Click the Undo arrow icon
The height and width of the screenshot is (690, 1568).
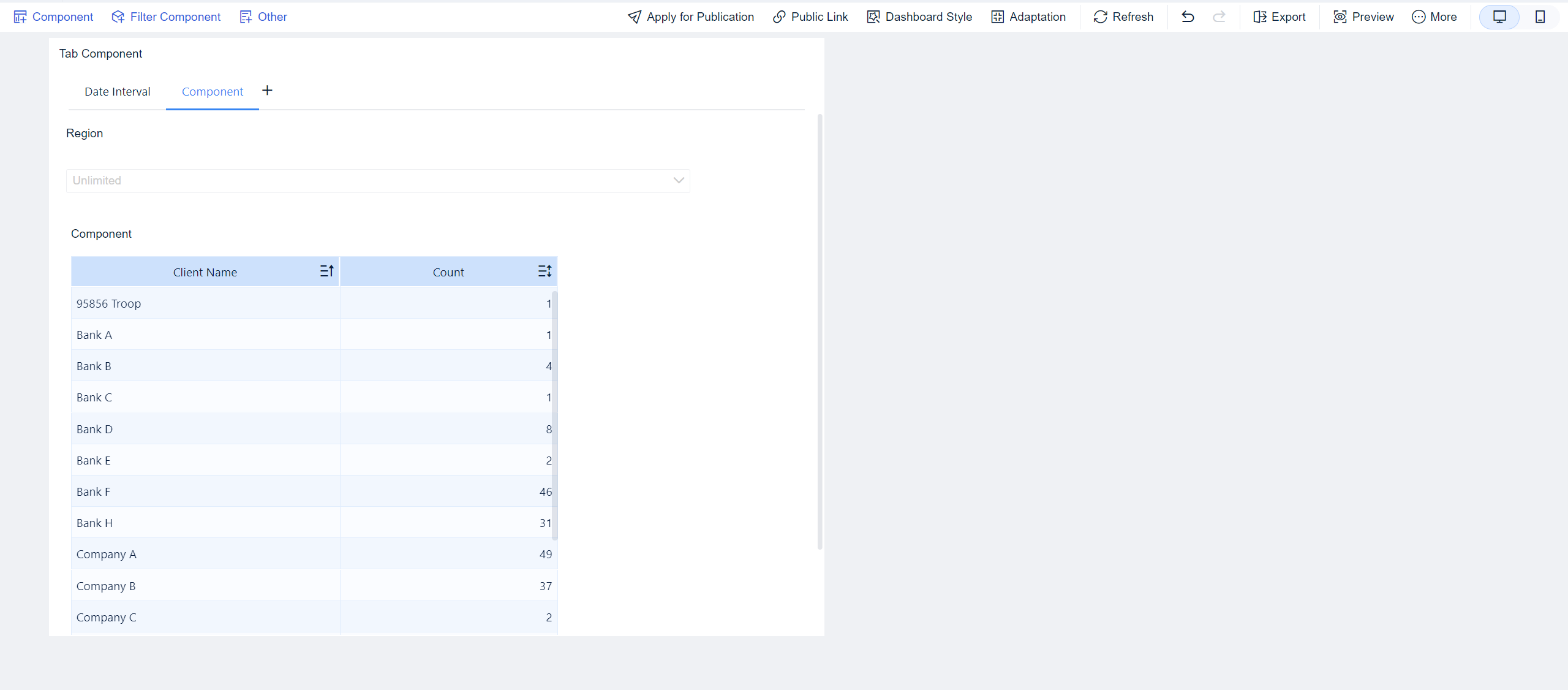point(1187,17)
